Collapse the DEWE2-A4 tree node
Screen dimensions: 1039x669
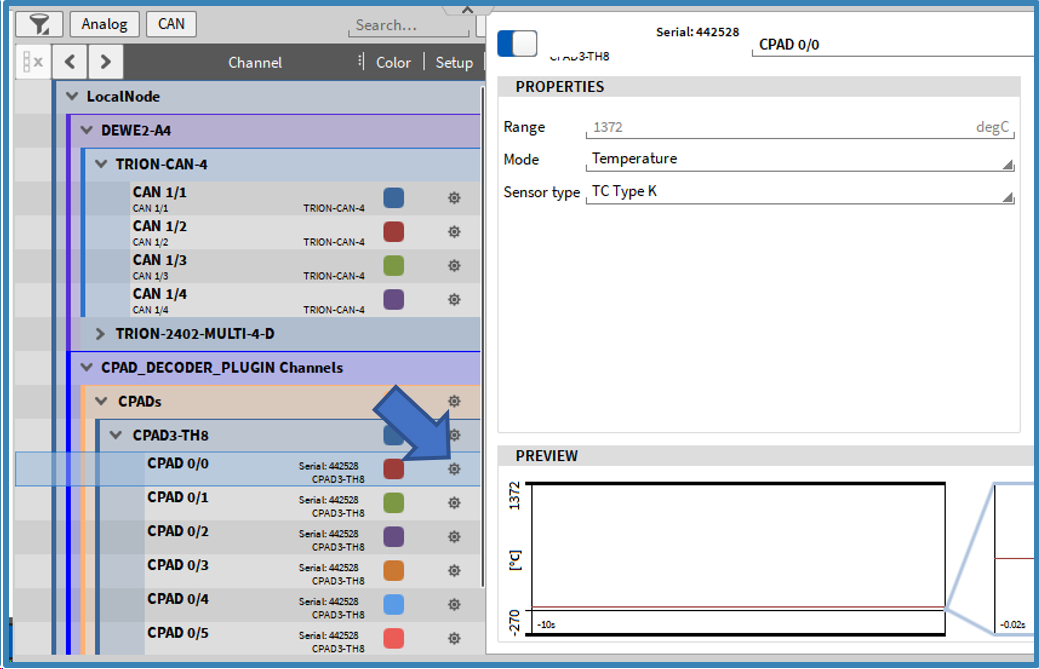click(86, 131)
